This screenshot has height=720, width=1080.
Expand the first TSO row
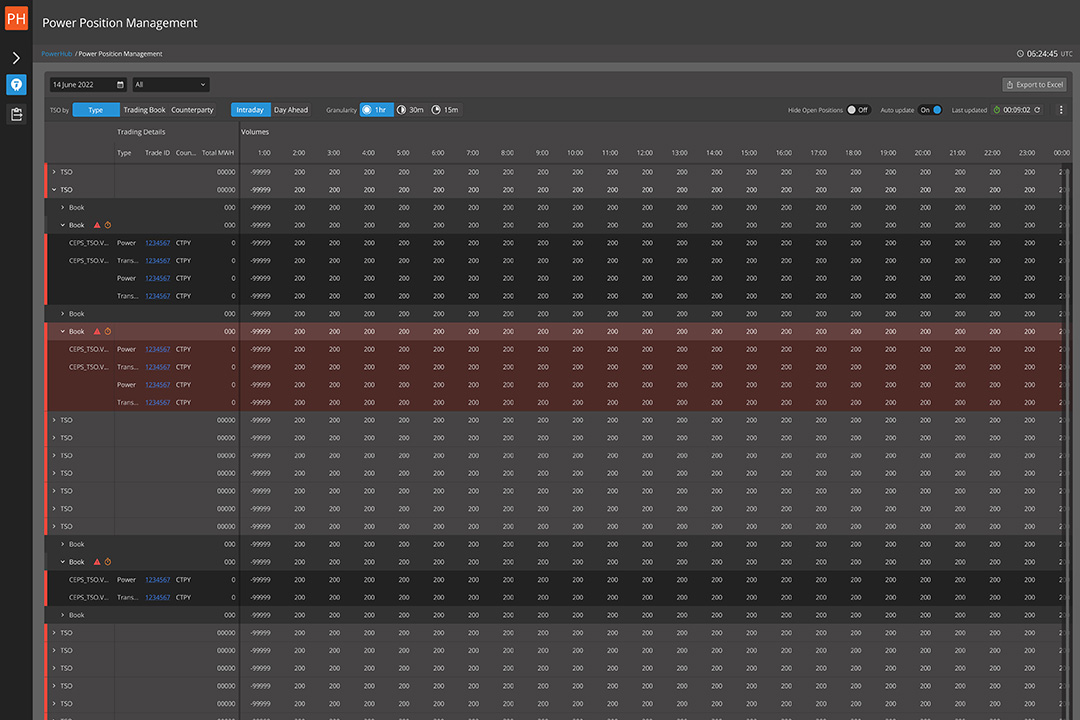pos(54,172)
